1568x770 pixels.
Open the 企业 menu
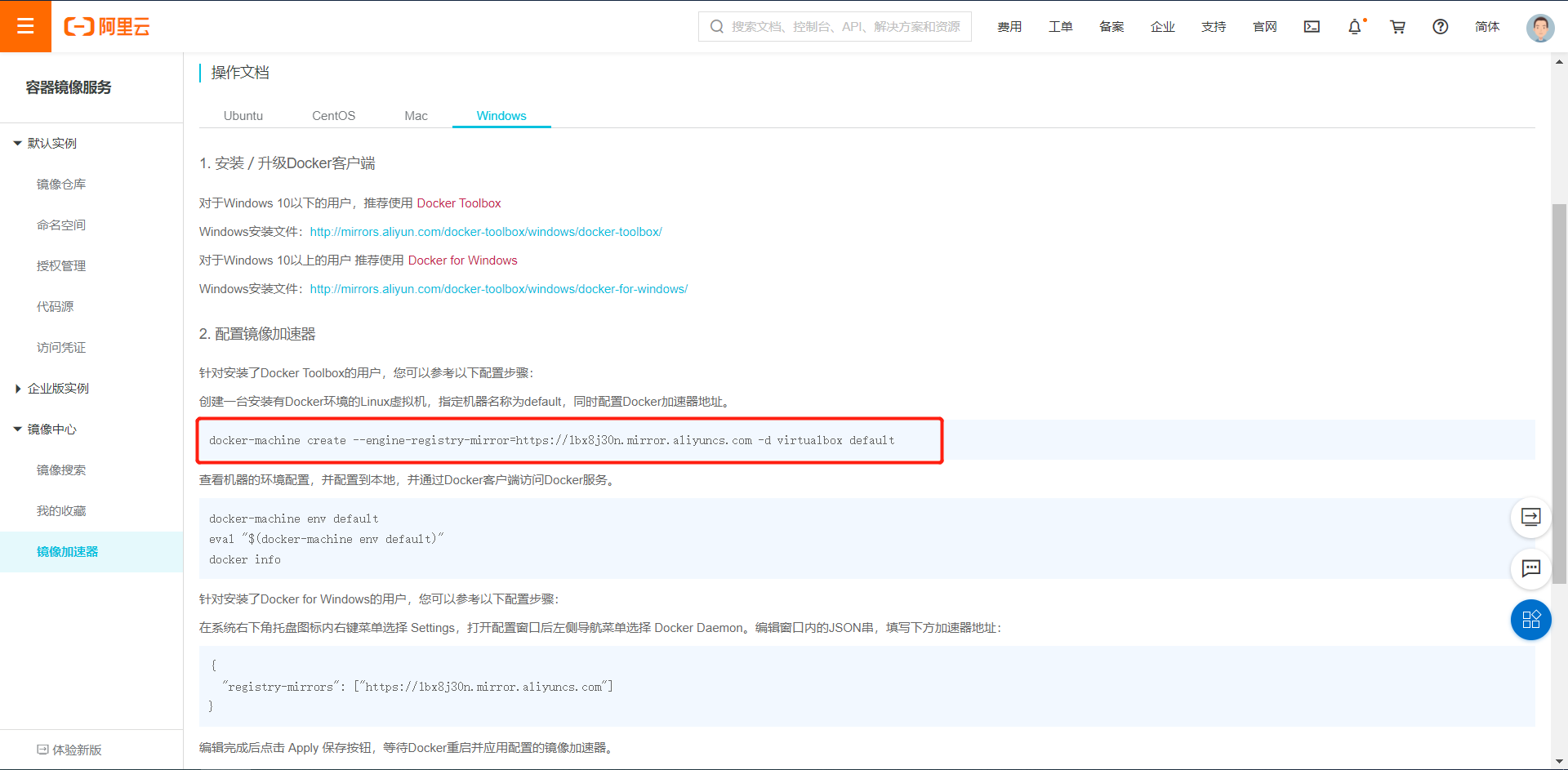tap(1163, 27)
